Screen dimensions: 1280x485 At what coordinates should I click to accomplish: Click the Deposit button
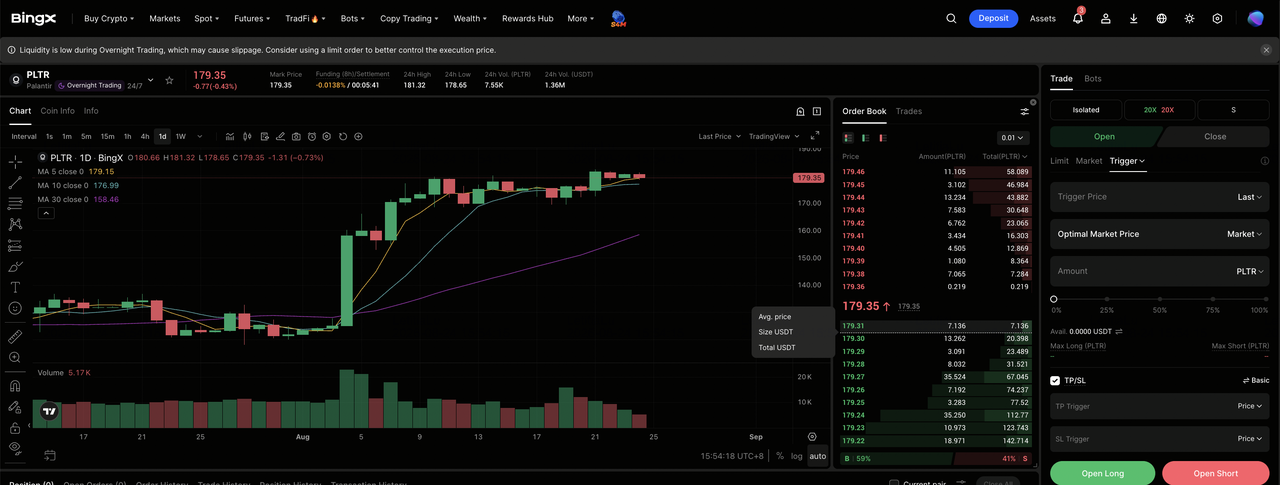click(993, 18)
